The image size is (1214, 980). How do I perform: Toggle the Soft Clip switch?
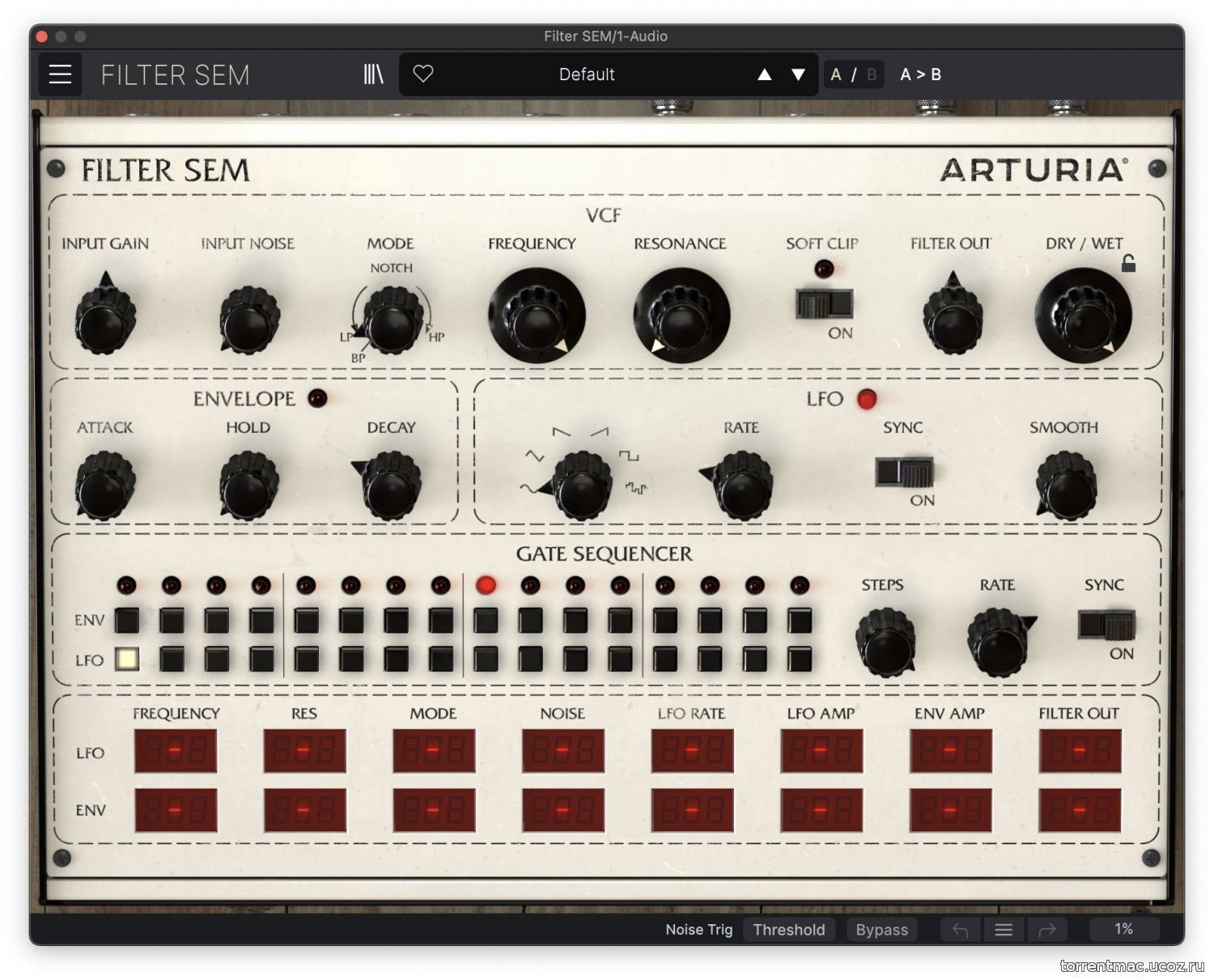click(824, 304)
